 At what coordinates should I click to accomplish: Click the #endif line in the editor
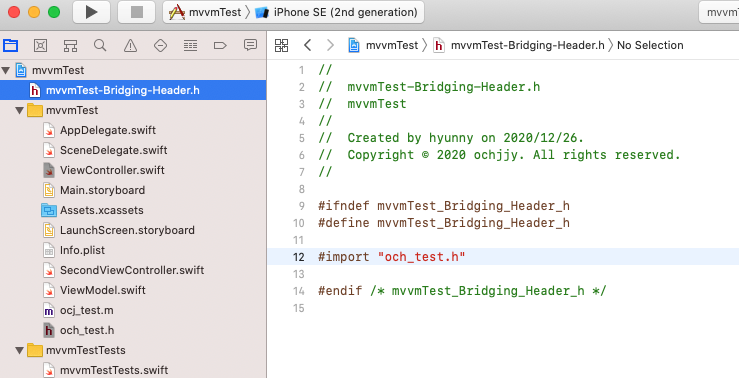pyautogui.click(x=462, y=291)
